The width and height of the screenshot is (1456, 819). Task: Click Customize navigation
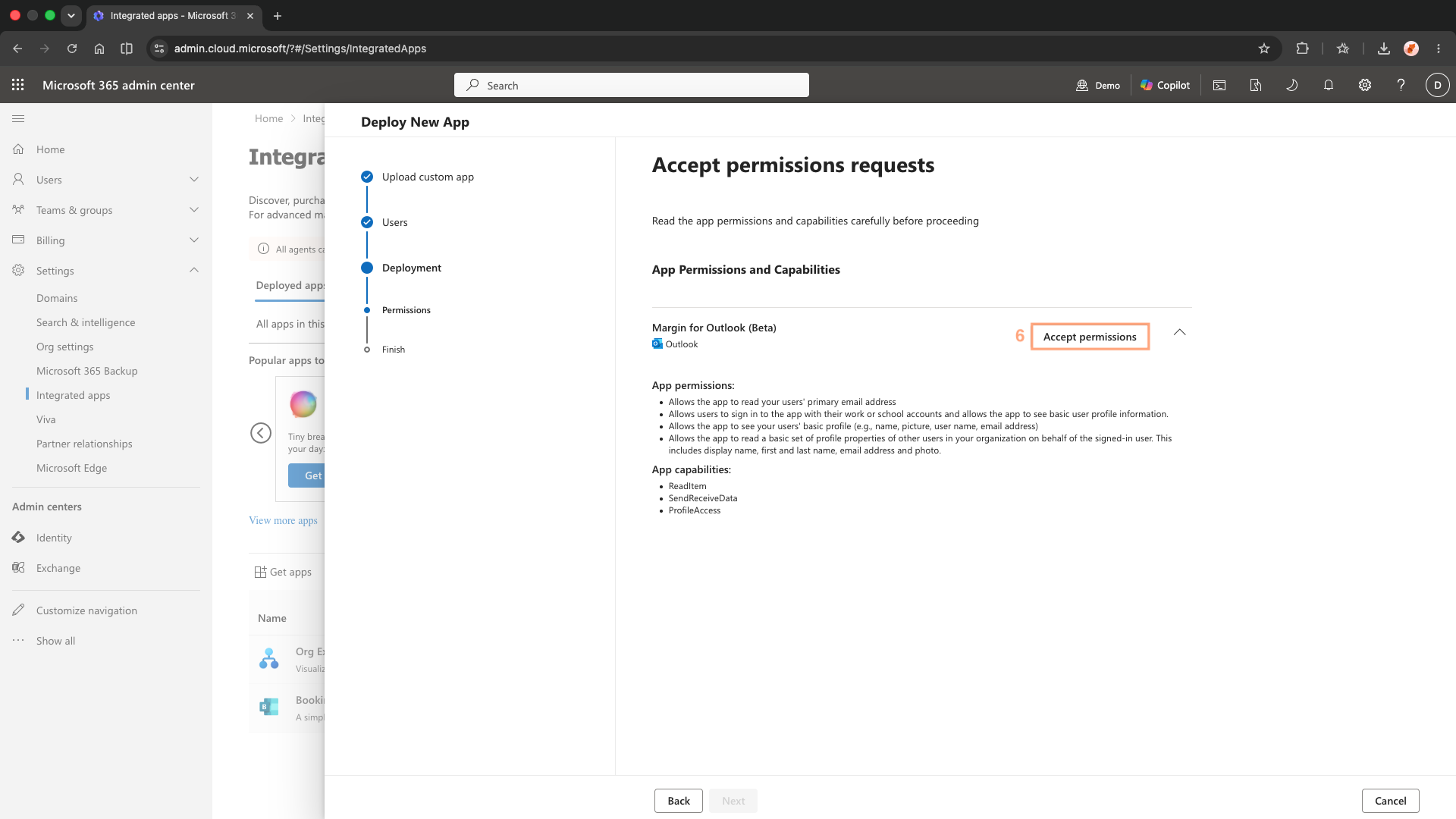(x=86, y=610)
